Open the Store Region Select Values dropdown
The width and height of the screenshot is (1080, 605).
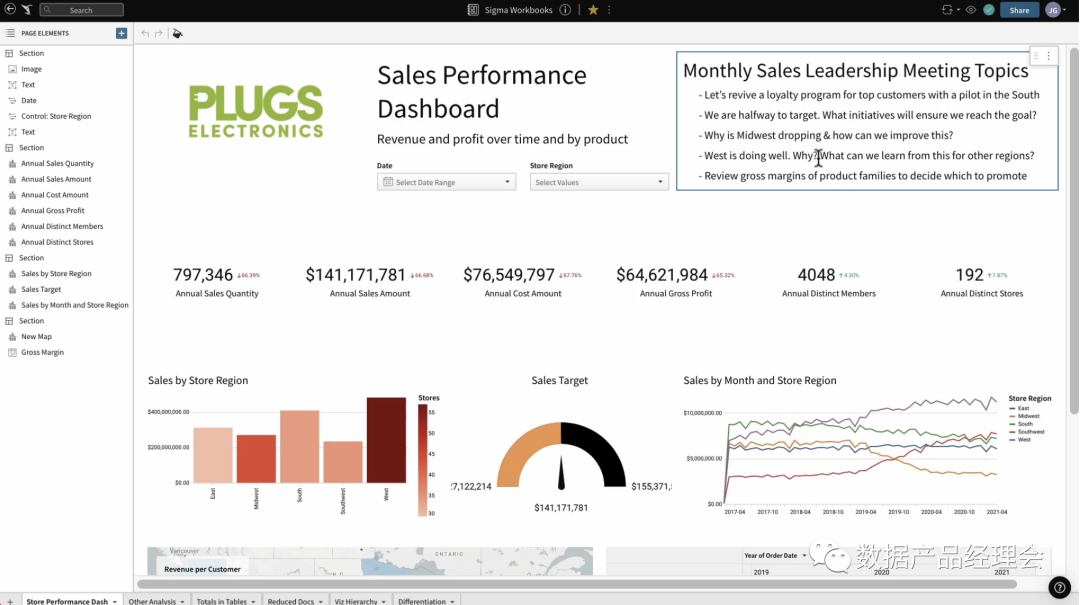[599, 182]
